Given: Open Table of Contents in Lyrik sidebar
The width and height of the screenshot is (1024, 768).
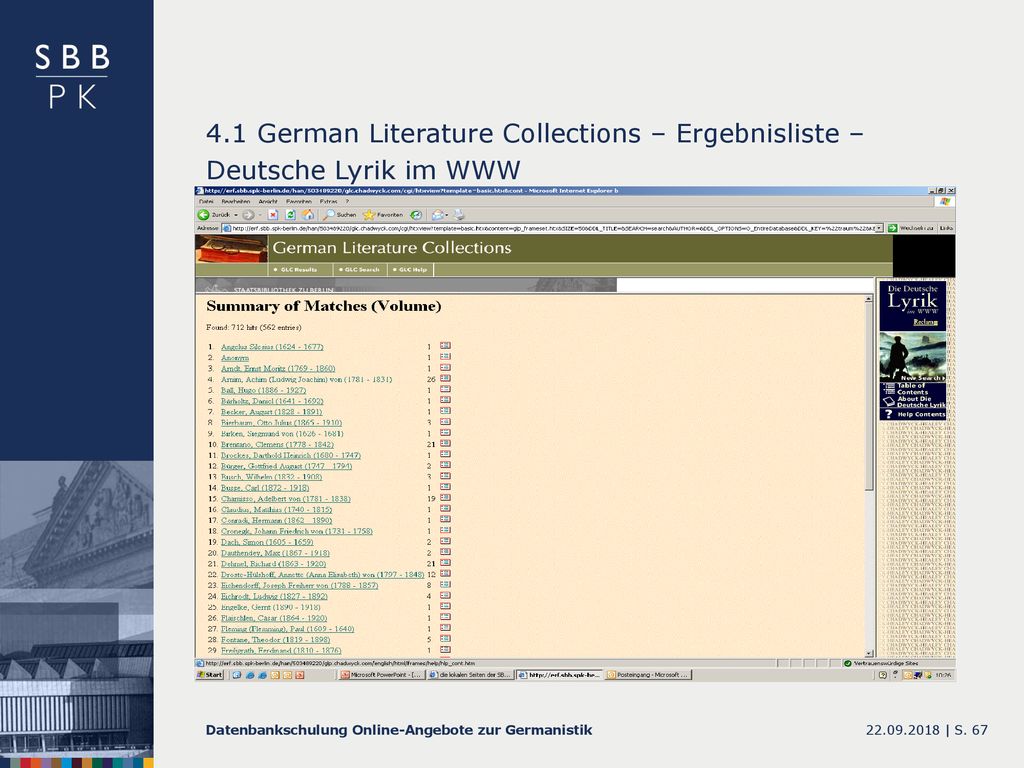Looking at the screenshot, I should point(913,389).
